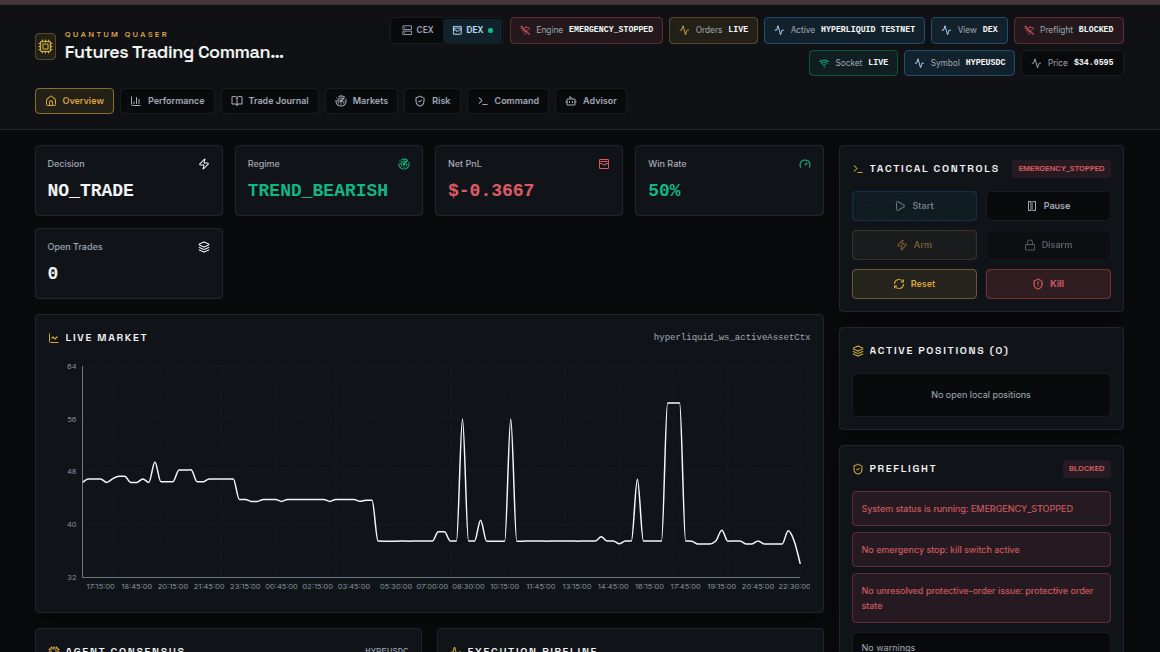Click the layers icon on Open Trades card
This screenshot has width=1160, height=652.
tap(204, 247)
